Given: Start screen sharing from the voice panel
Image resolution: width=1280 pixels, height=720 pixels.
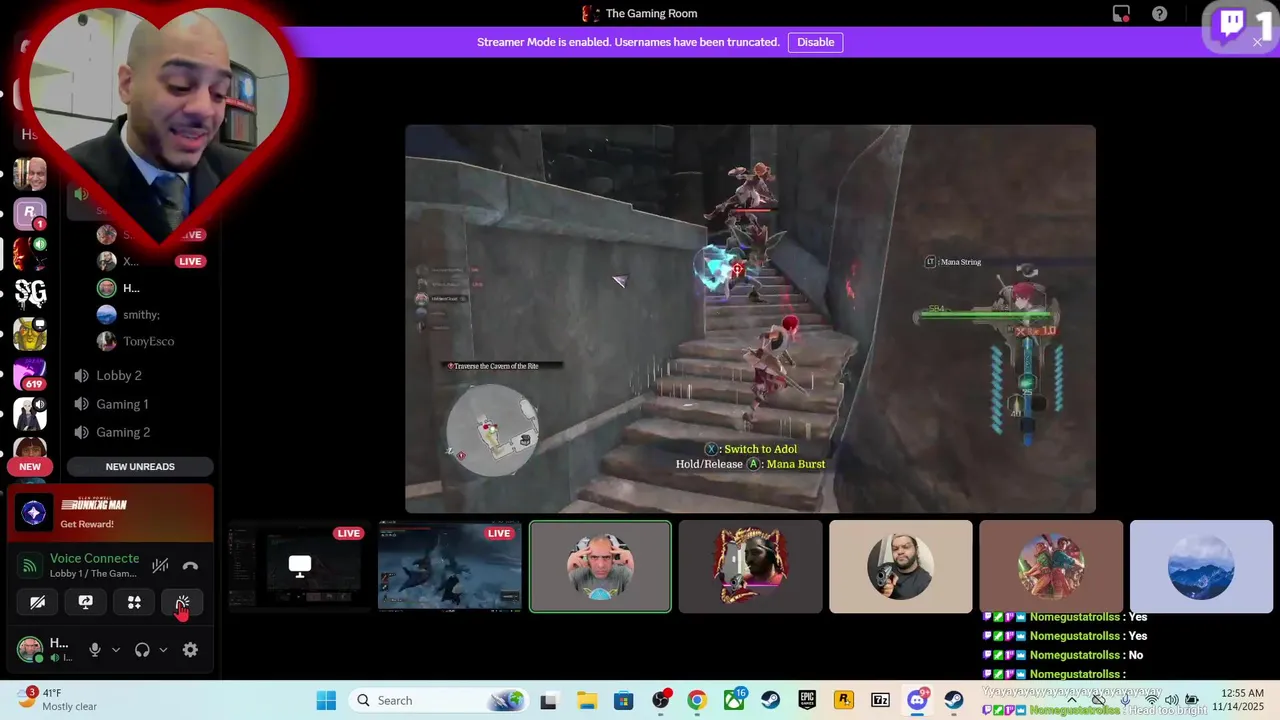Looking at the screenshot, I should [86, 602].
